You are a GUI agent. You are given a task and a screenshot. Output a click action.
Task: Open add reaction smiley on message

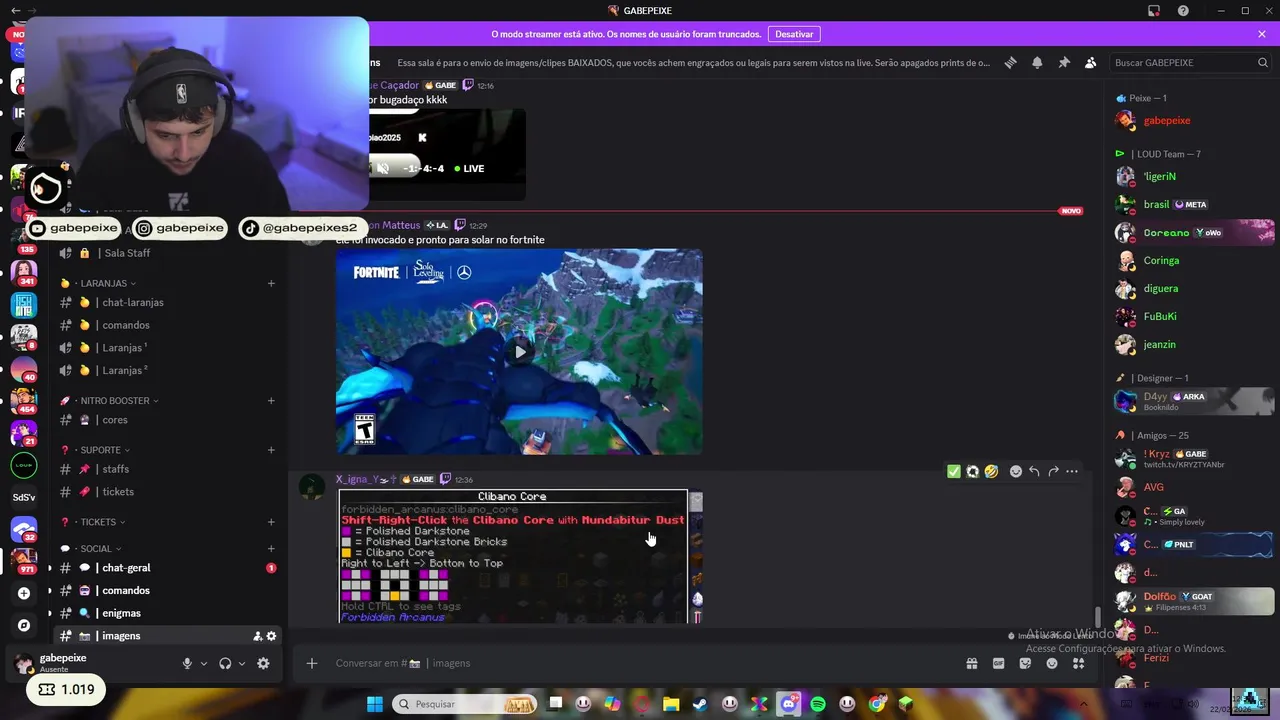pos(1016,471)
